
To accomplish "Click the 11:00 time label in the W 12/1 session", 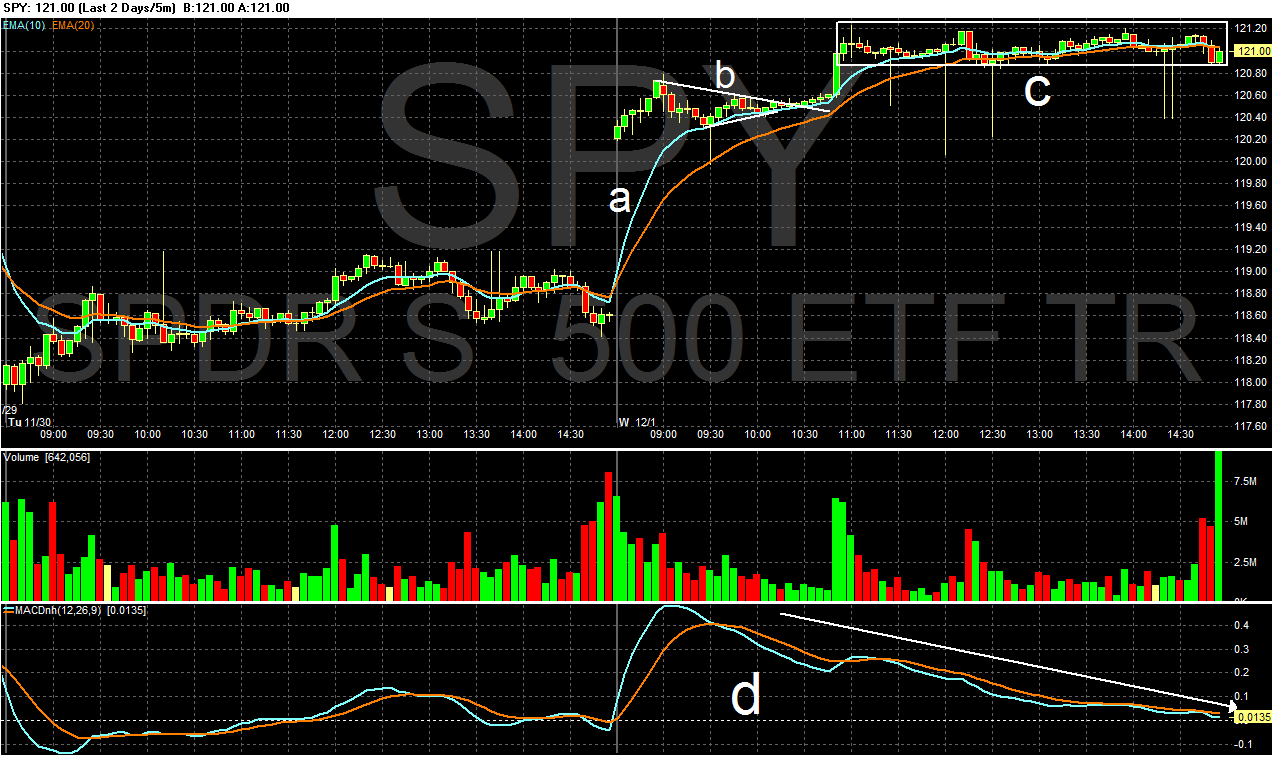I will pos(852,435).
